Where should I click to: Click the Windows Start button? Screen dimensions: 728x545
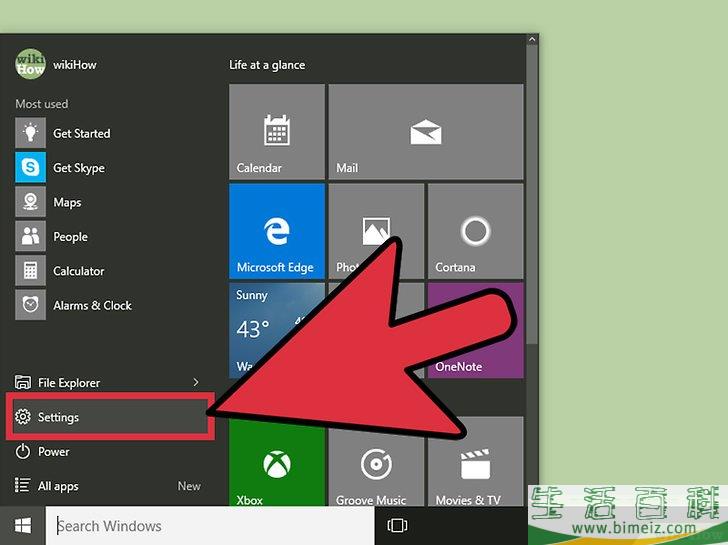point(23,526)
